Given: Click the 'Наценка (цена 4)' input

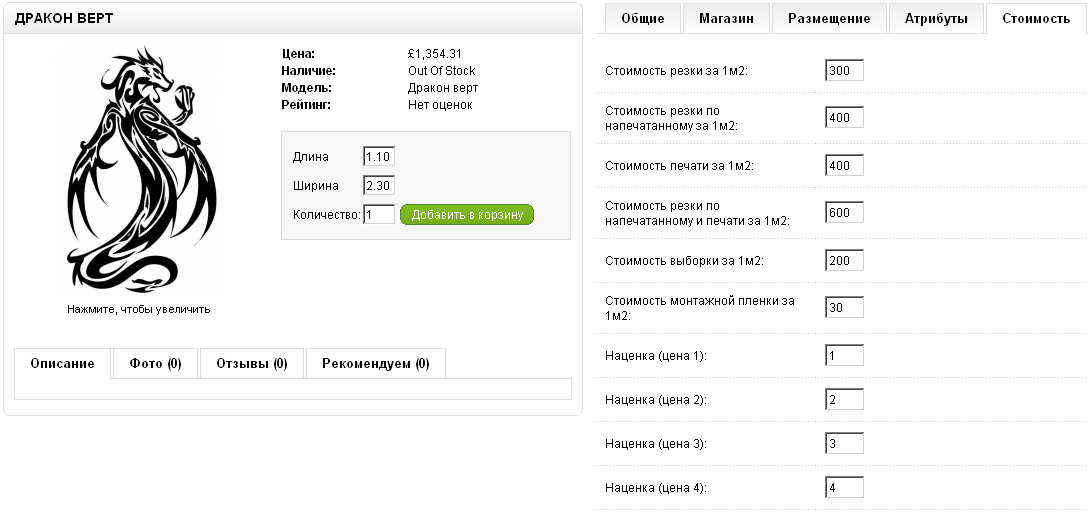Looking at the screenshot, I should 844,487.
